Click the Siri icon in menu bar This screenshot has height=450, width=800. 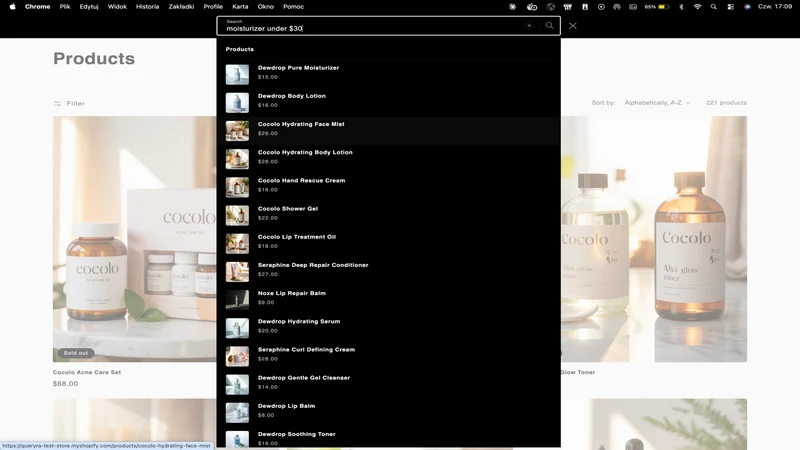(747, 7)
